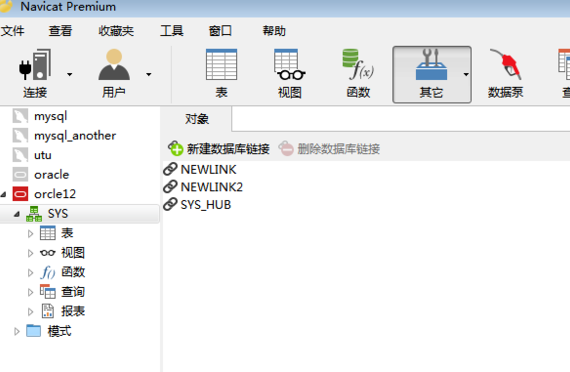Open the 收藏夹 menu
The image size is (570, 372).
pyautogui.click(x=116, y=31)
